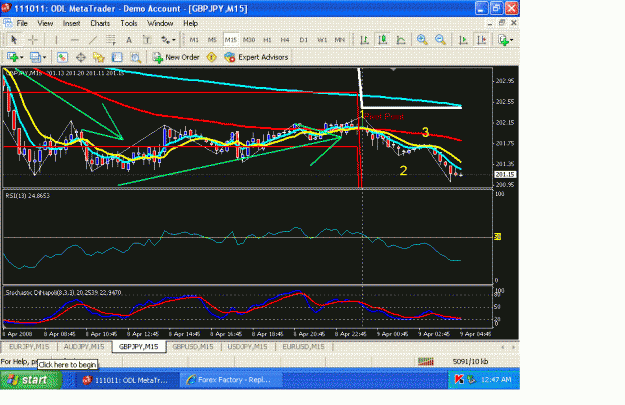Viewport: 625px width, 405px height.
Task: Toggle chart auto scroll
Action: tap(463, 39)
